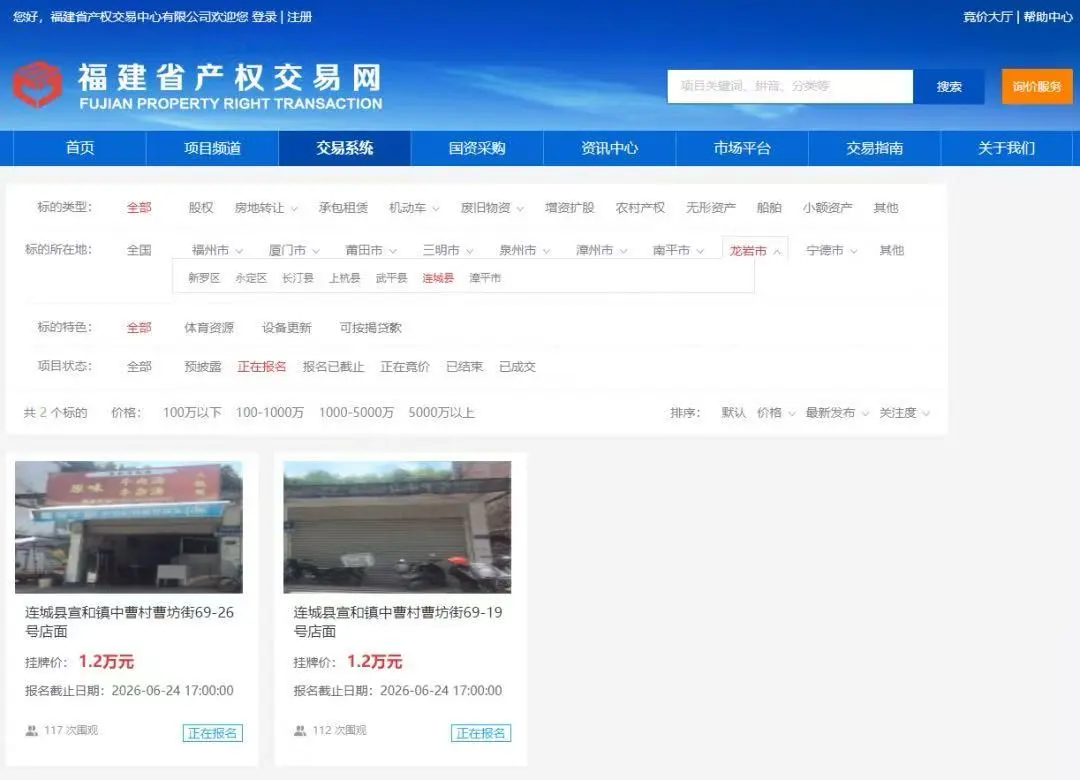
Task: Click the blue 搜索 button
Action: (948, 86)
